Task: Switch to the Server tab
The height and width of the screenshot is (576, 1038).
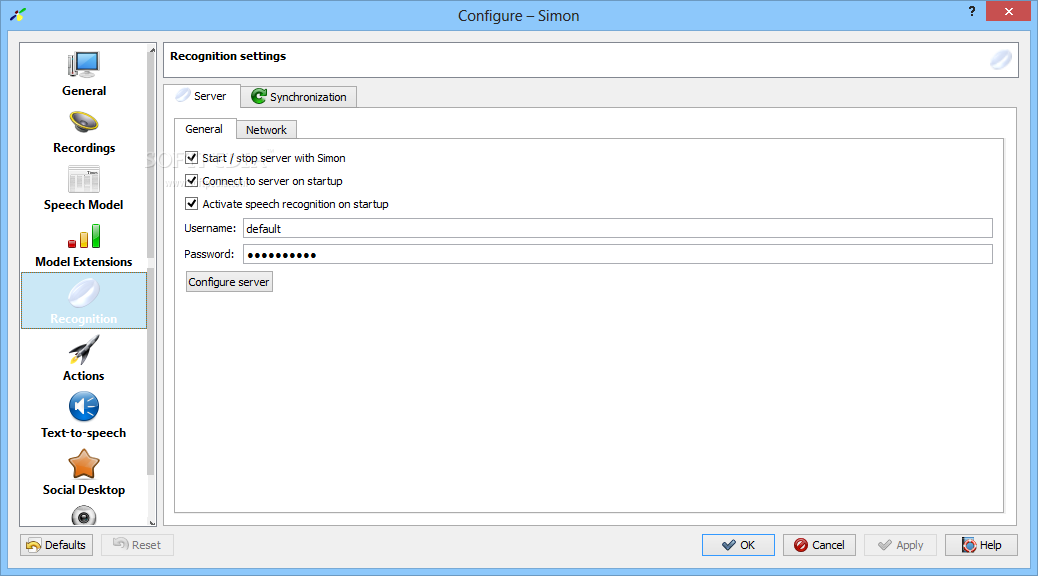Action: click(201, 96)
